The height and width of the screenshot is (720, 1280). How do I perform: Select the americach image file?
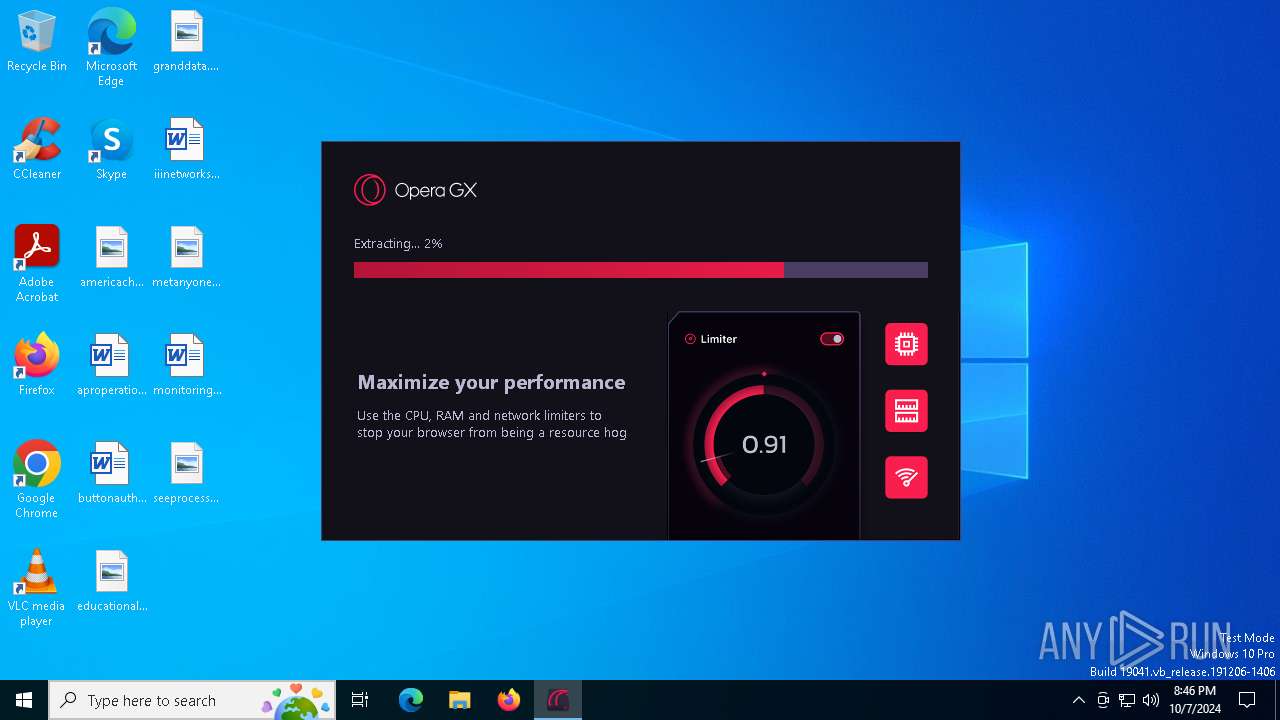(111, 258)
